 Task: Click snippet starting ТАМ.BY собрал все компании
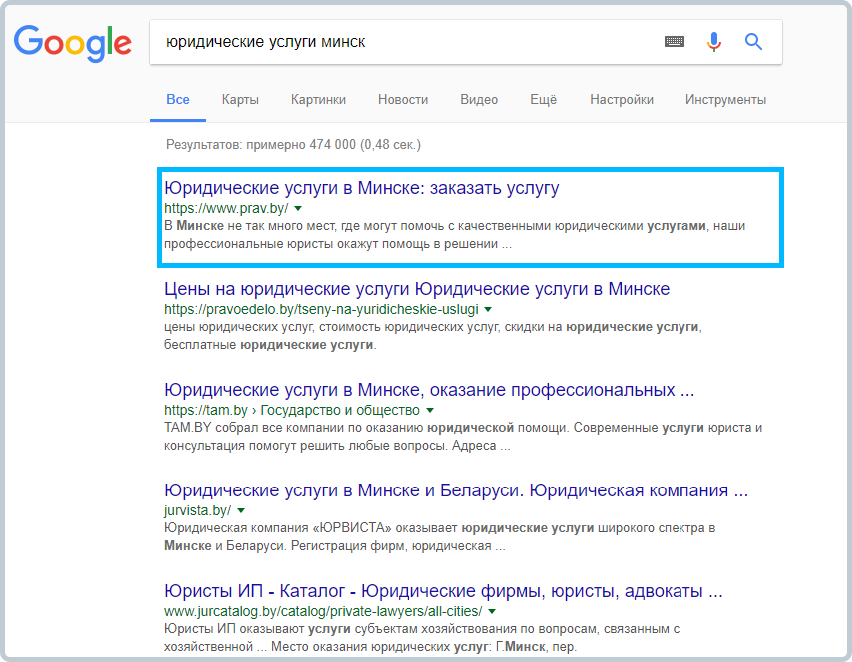[463, 437]
